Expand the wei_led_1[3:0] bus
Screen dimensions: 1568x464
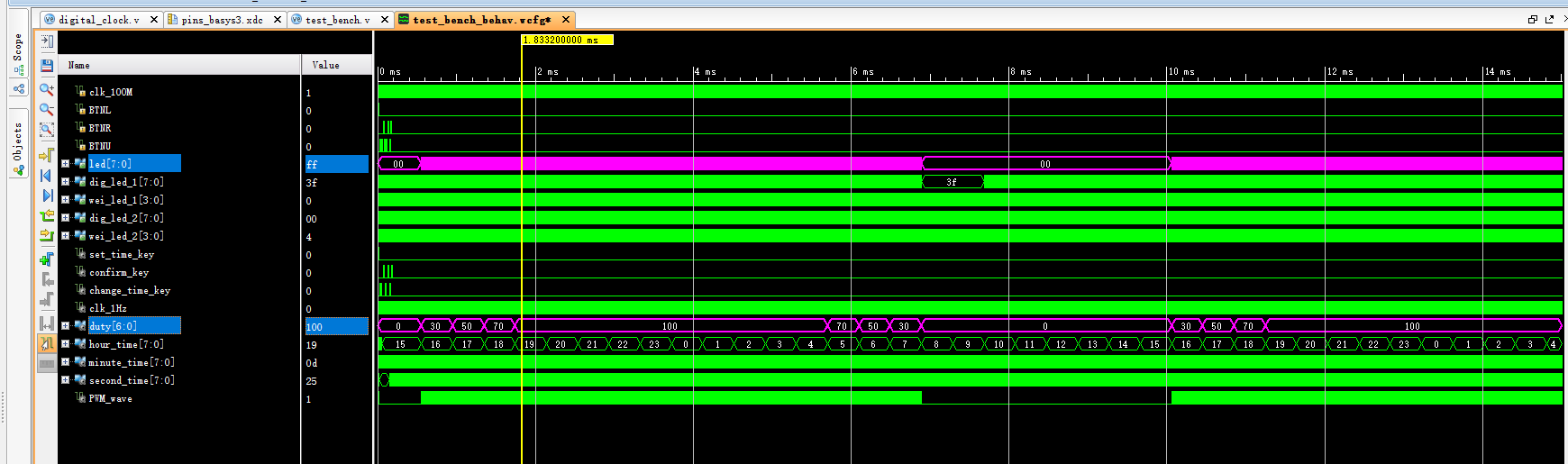click(x=65, y=200)
